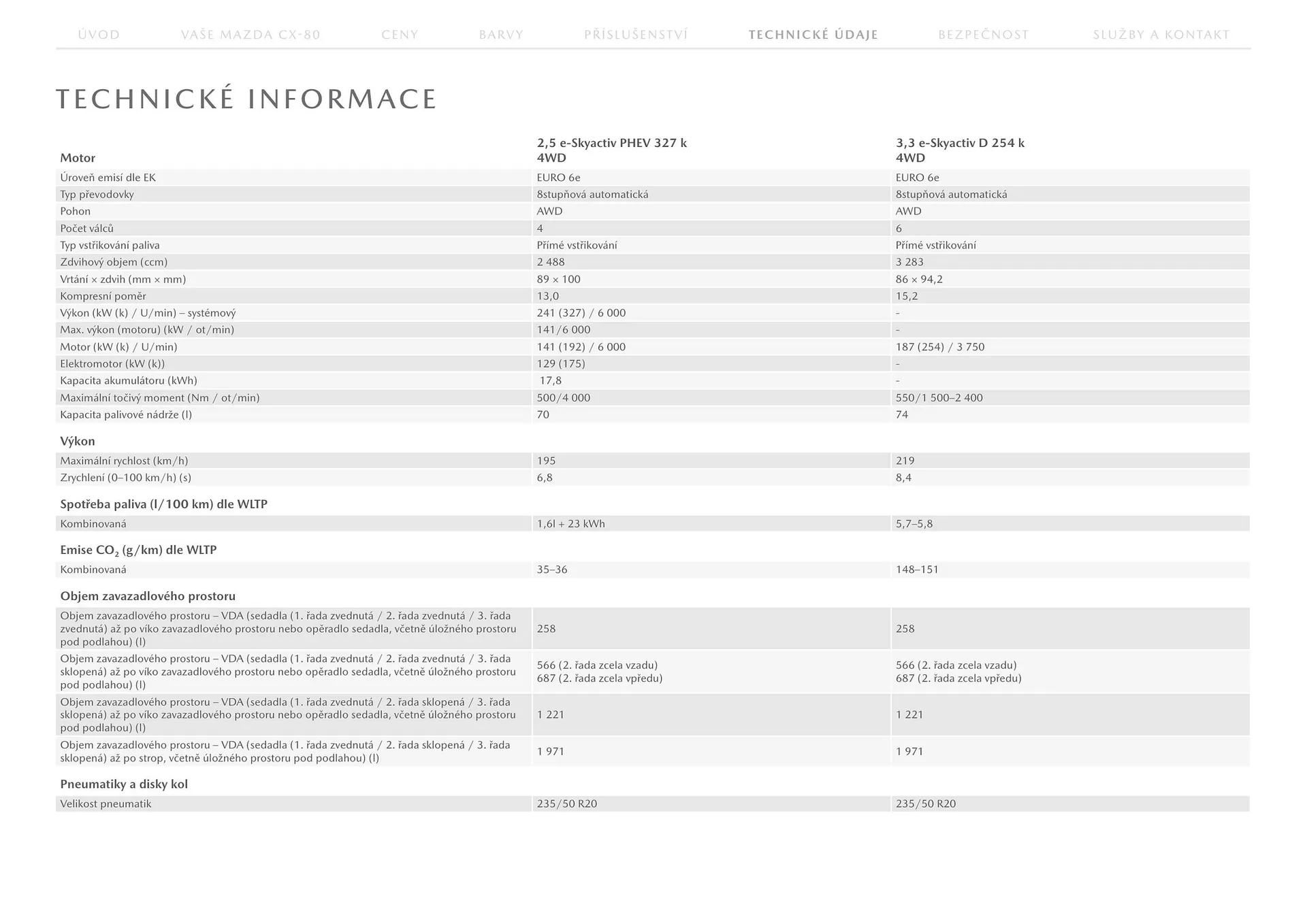Click the Emise CO2 dle WLTP heading
Image resolution: width=1307 pixels, height=924 pixels.
(x=138, y=550)
